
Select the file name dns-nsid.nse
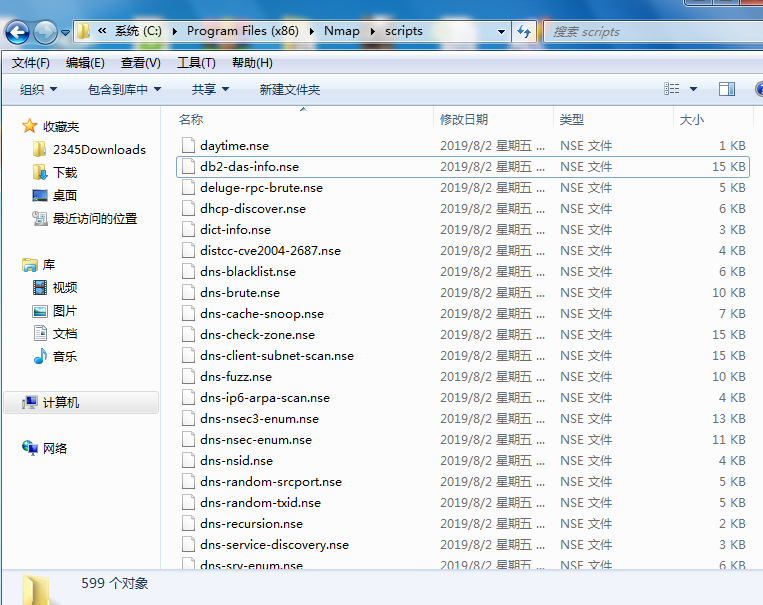pyautogui.click(x=236, y=460)
